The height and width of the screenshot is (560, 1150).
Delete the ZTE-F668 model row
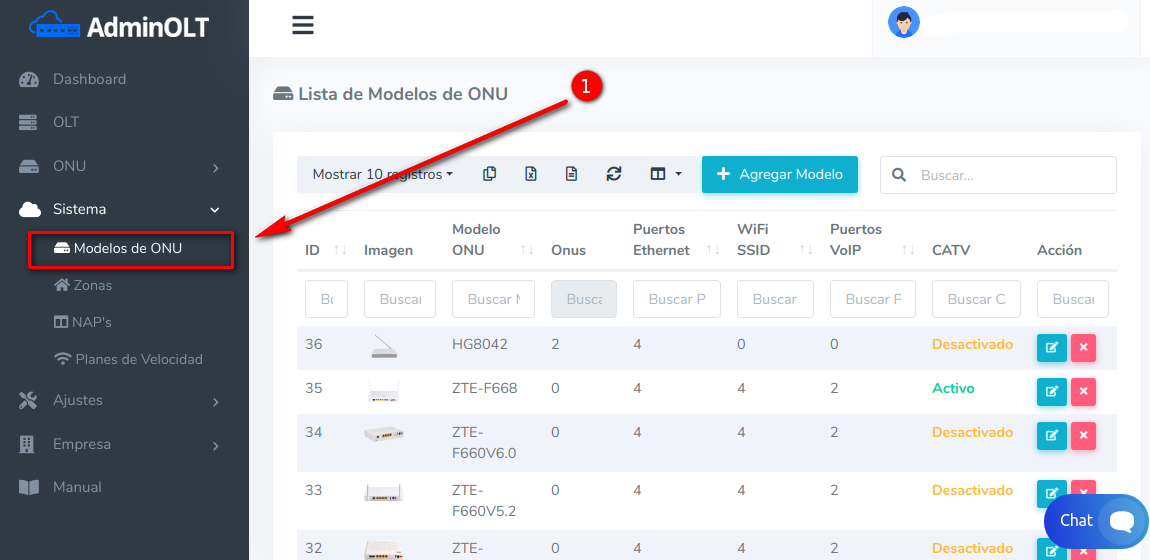coord(1083,392)
